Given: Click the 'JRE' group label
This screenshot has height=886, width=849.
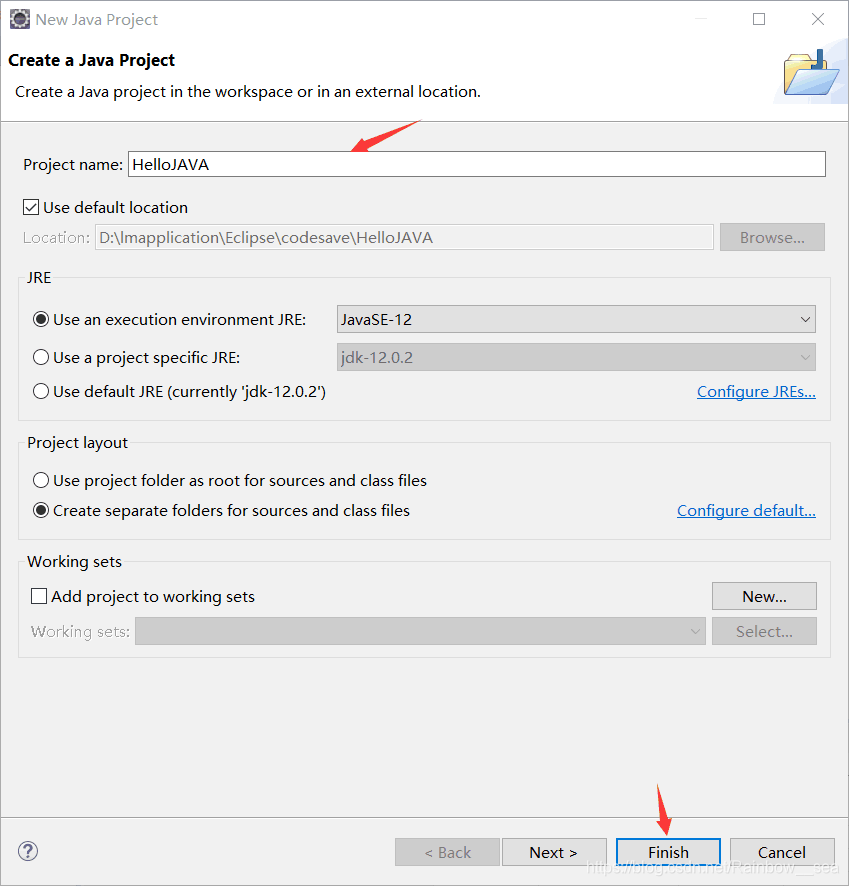Looking at the screenshot, I should pyautogui.click(x=39, y=277).
